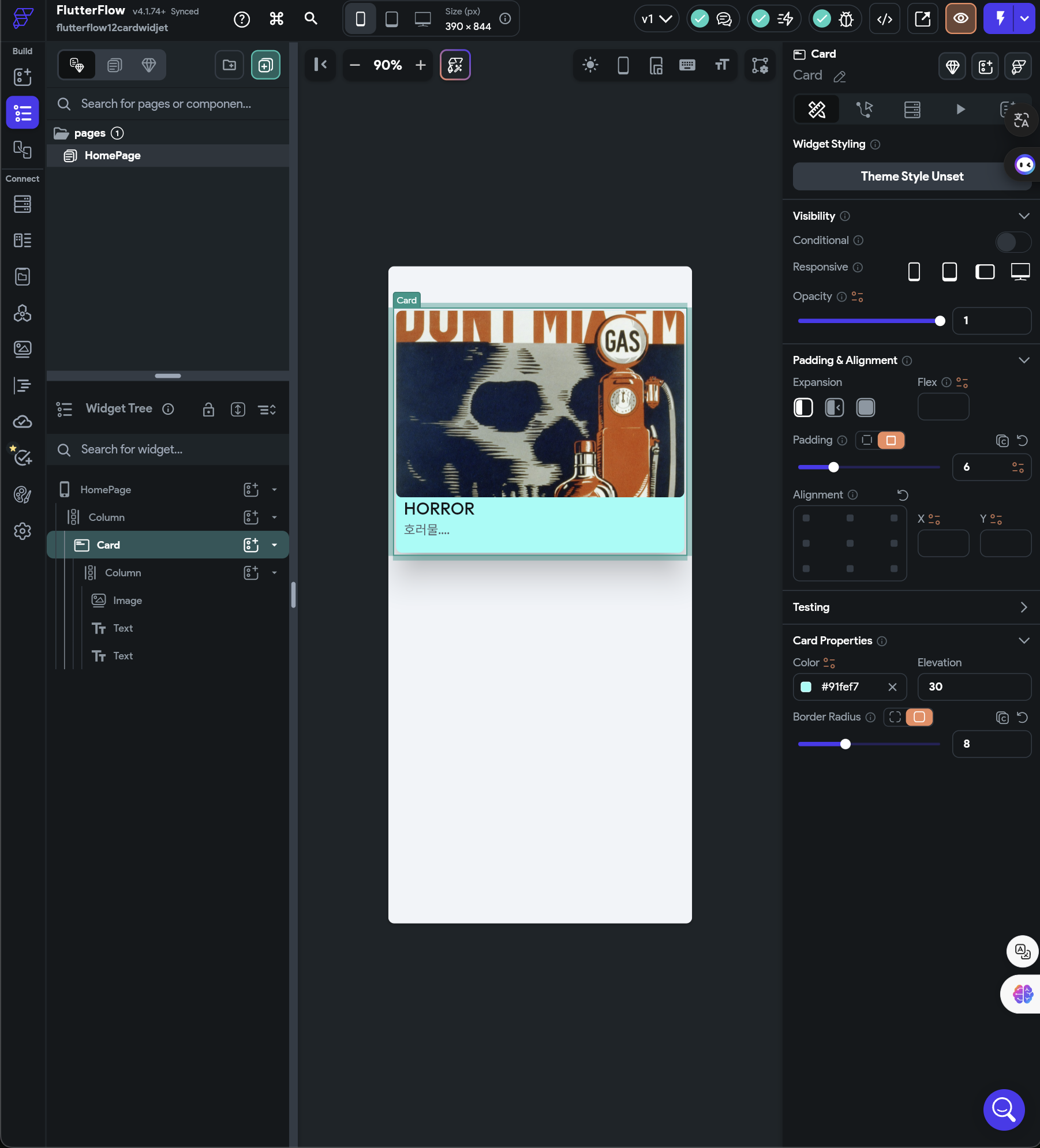Image resolution: width=1040 pixels, height=1148 pixels.
Task: Show keyboard on canvas icon
Action: click(687, 65)
